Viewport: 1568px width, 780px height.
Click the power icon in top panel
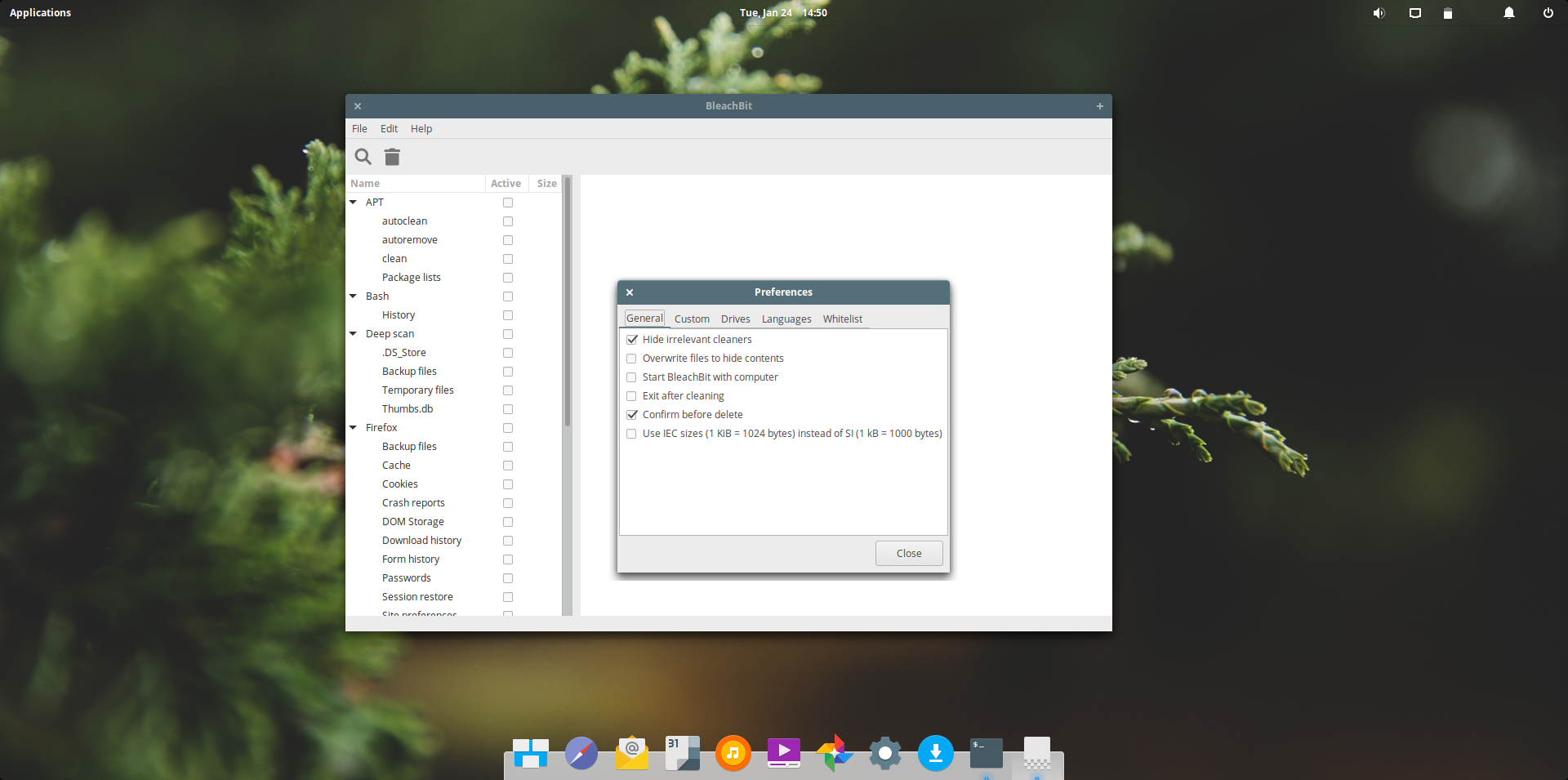[x=1548, y=13]
